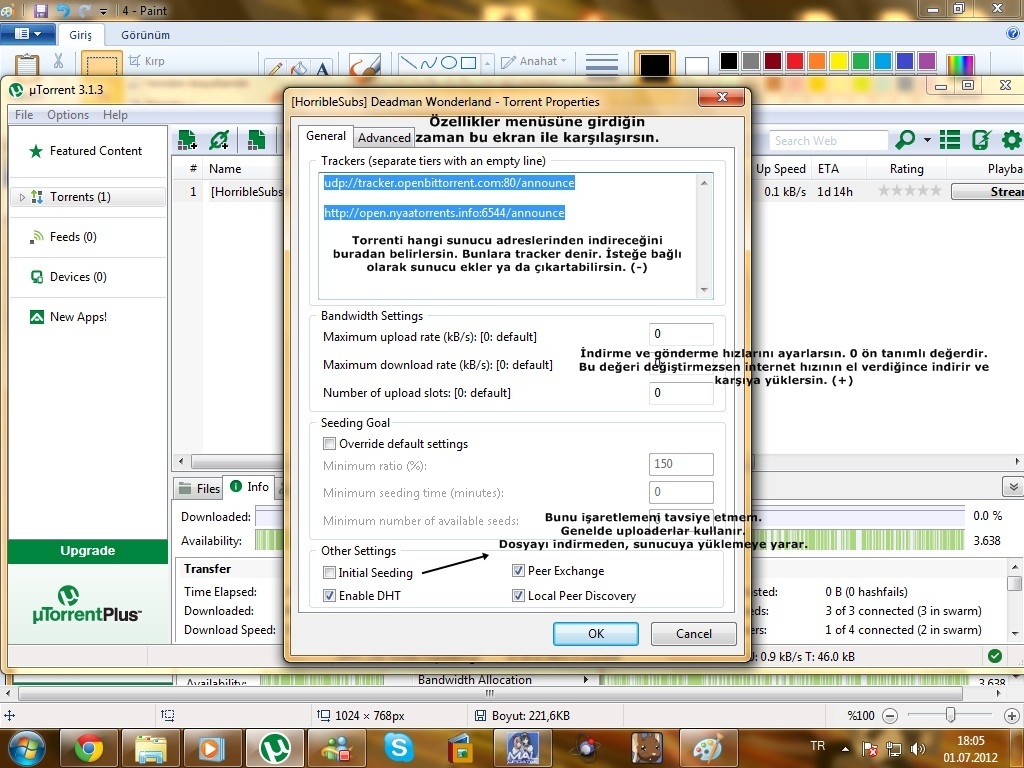Screen dimensions: 1024x768
Task: Click the remote/share icon beside the gear
Action: 981,140
